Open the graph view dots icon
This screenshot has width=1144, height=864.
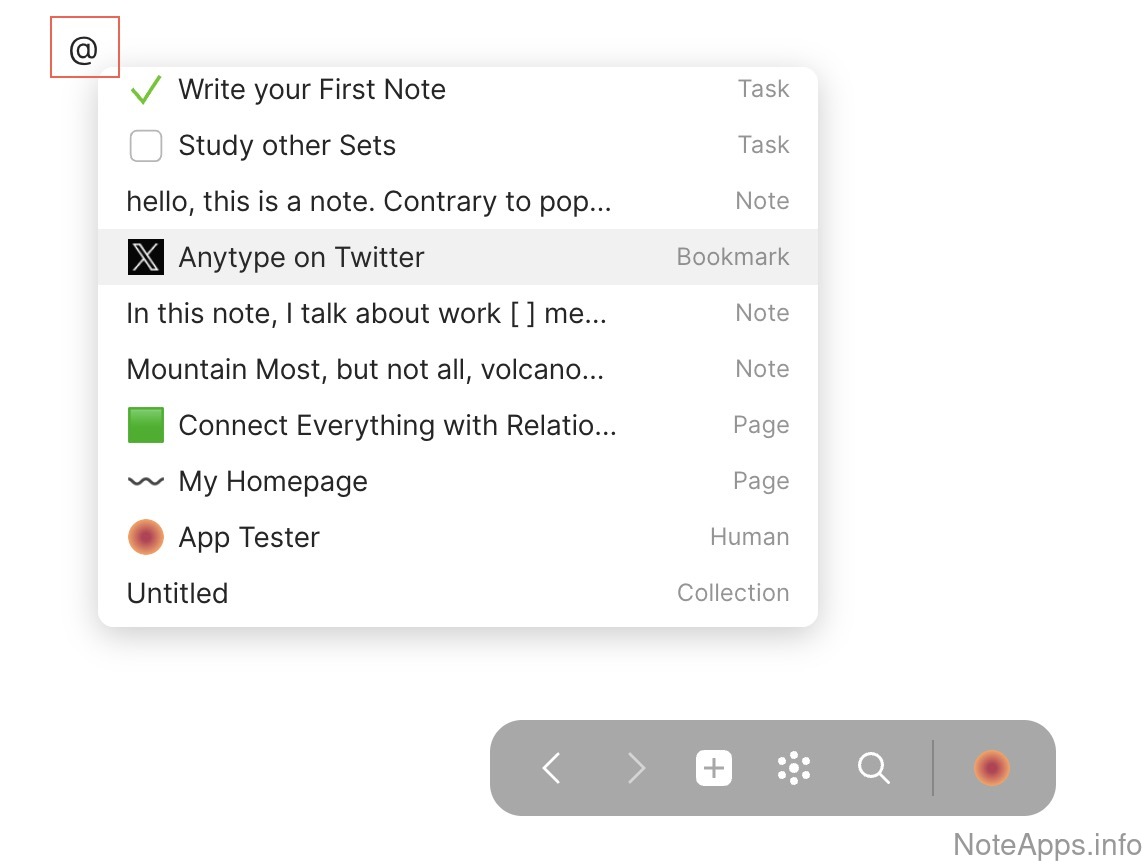click(794, 768)
